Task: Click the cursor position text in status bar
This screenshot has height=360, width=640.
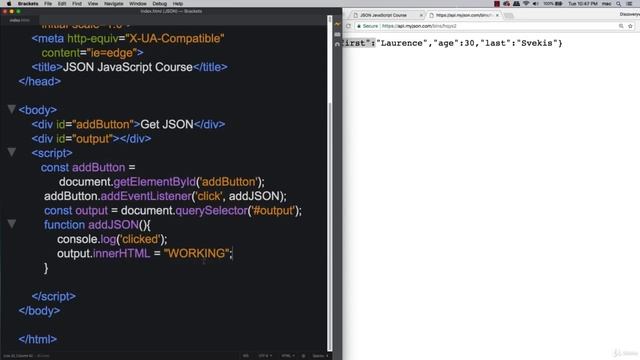Action: (18, 356)
